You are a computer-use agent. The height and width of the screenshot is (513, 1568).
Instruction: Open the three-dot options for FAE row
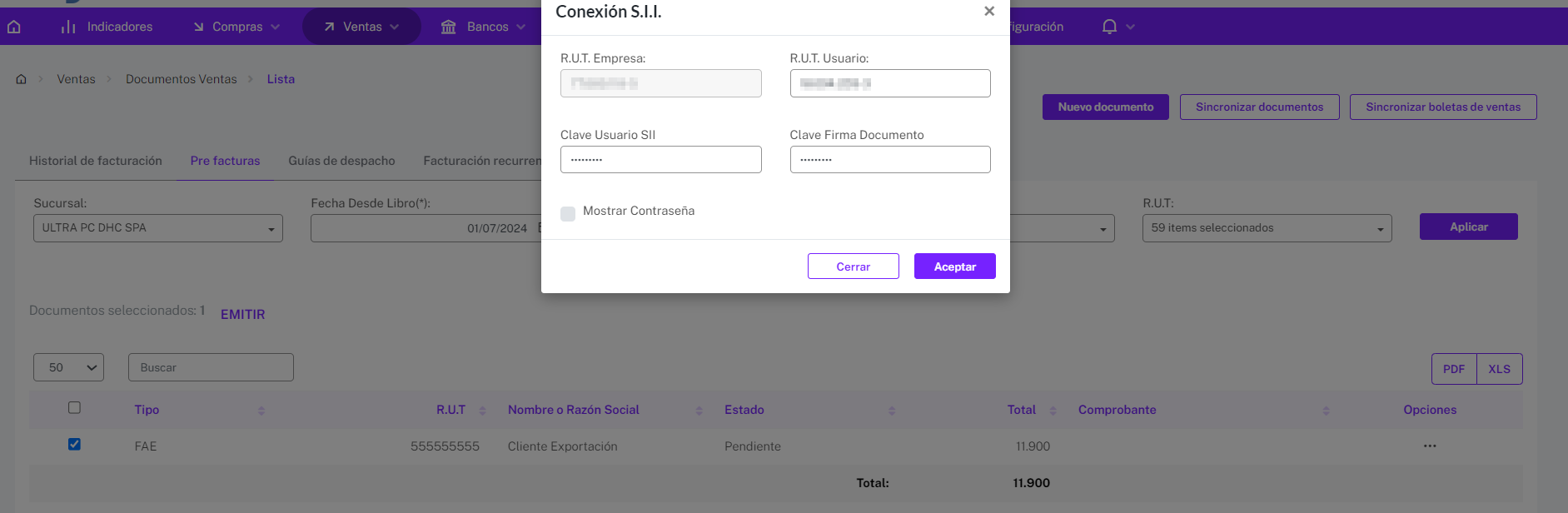pyautogui.click(x=1430, y=446)
